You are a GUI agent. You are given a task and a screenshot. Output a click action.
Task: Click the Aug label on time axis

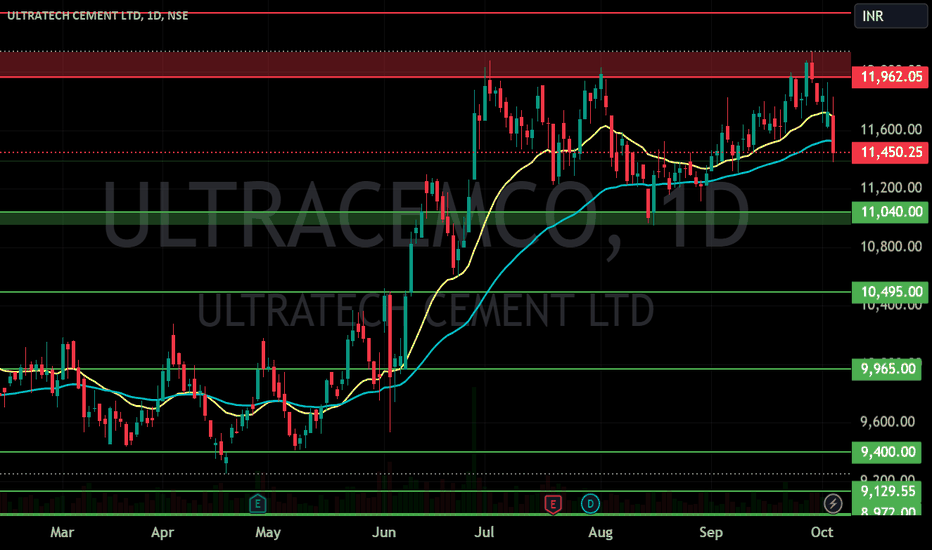pyautogui.click(x=600, y=532)
